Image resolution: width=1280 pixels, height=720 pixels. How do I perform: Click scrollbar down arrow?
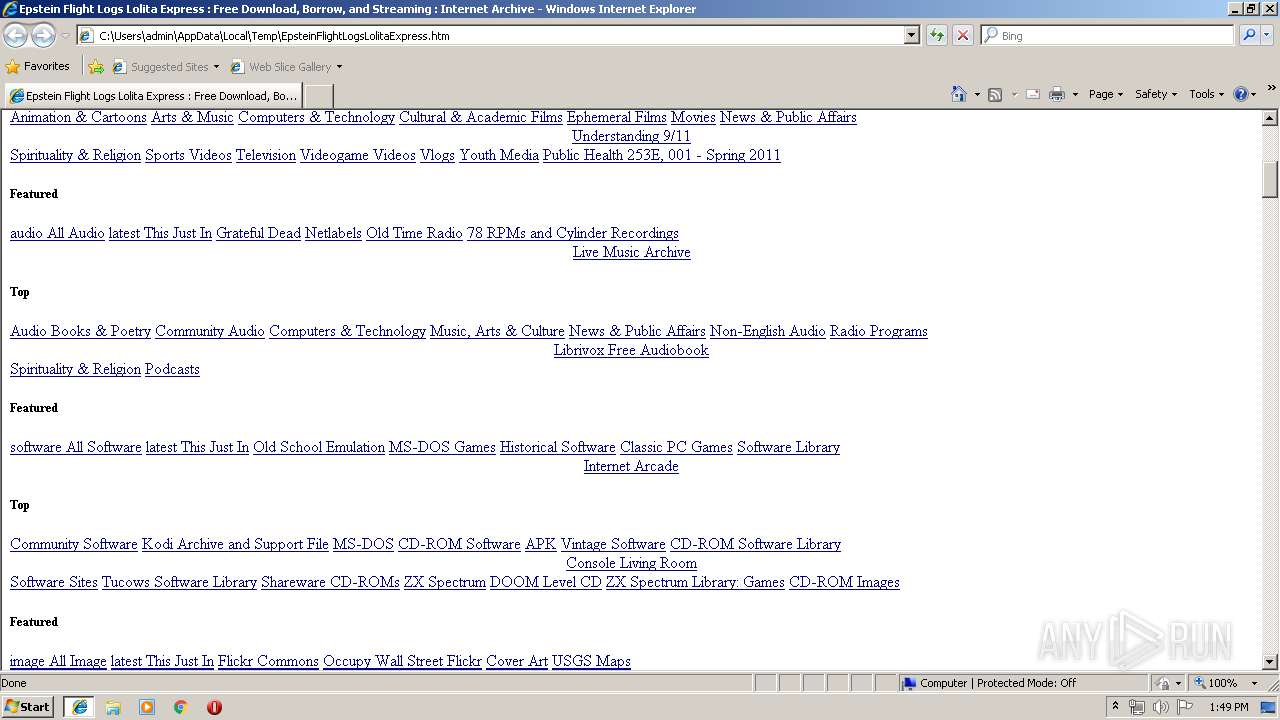point(1270,661)
